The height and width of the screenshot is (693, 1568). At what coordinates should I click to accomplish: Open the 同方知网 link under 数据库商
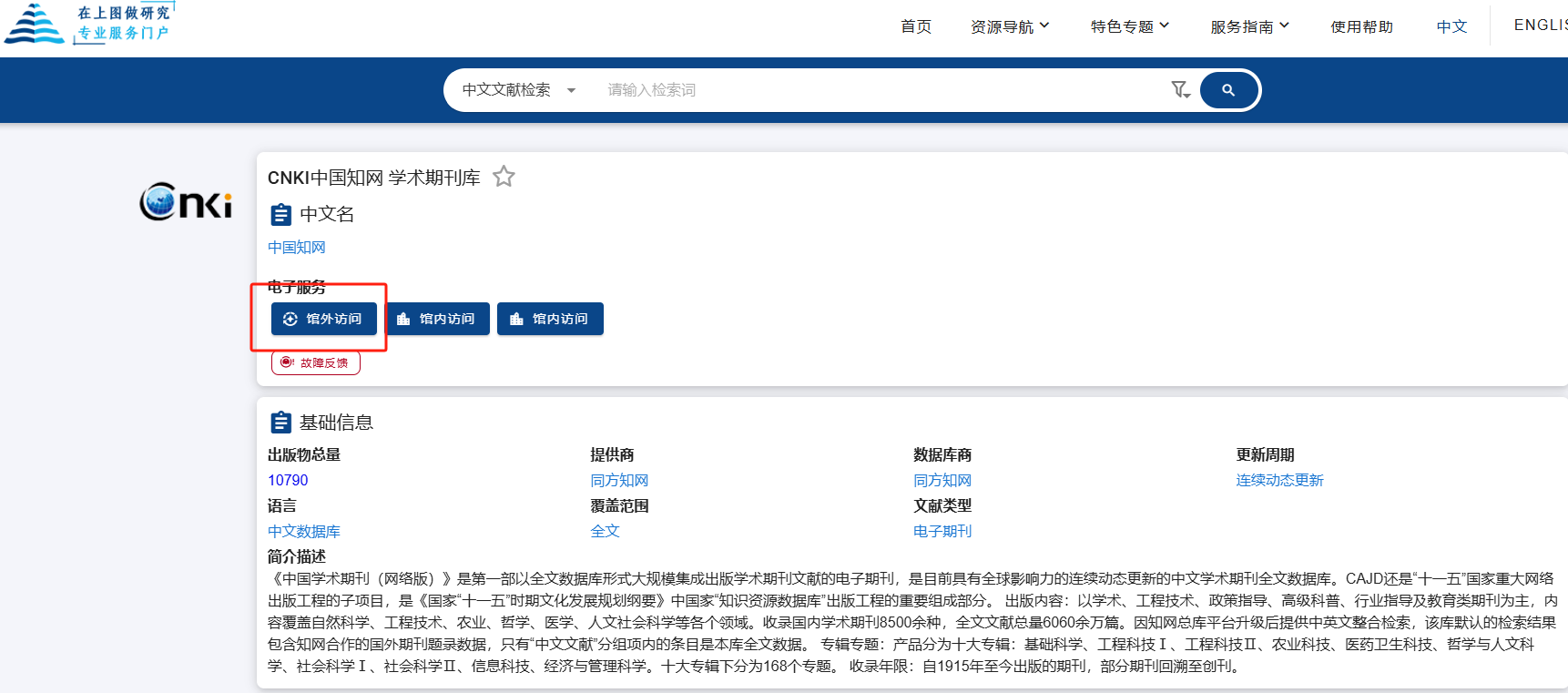point(942,480)
